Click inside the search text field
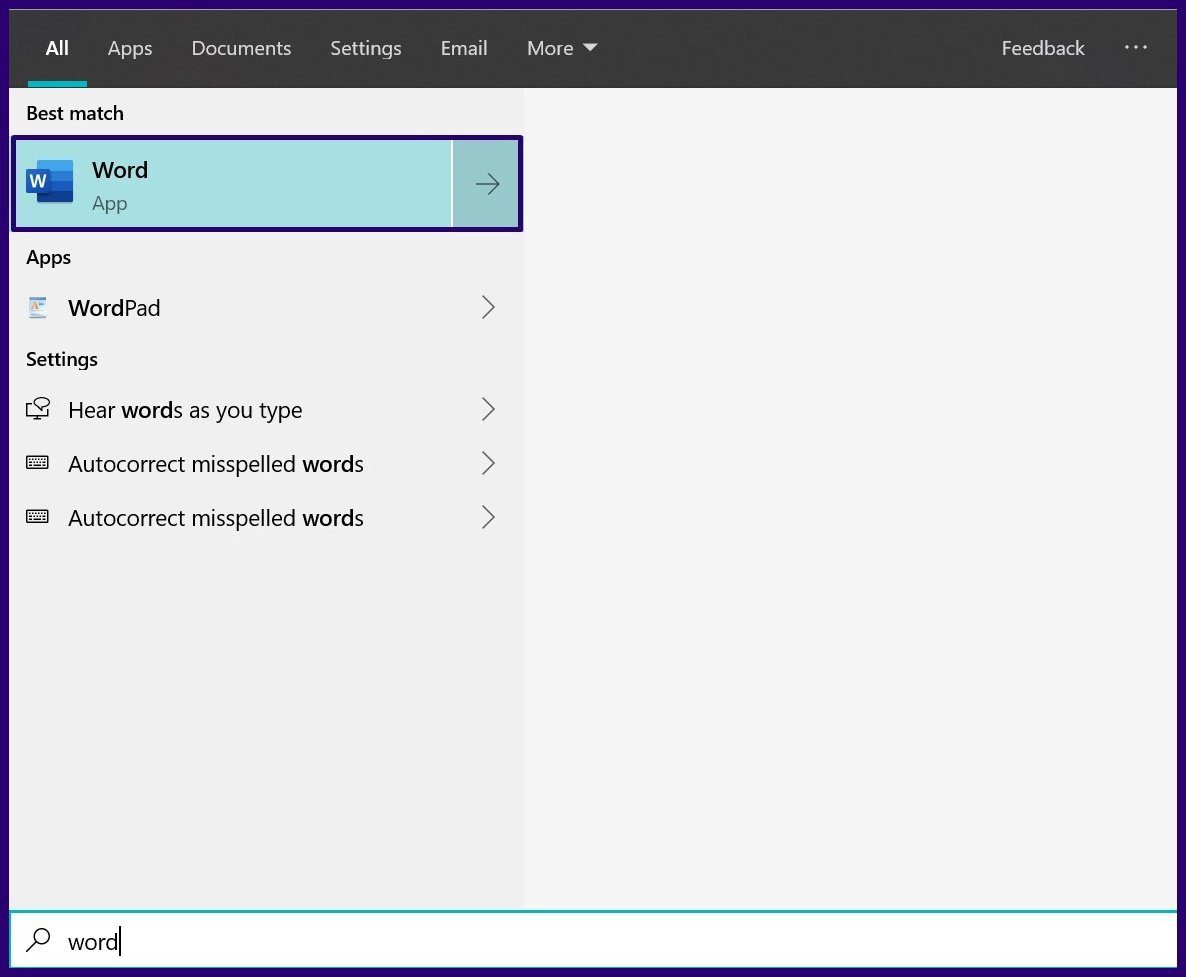Image resolution: width=1186 pixels, height=977 pixels. click(300, 941)
